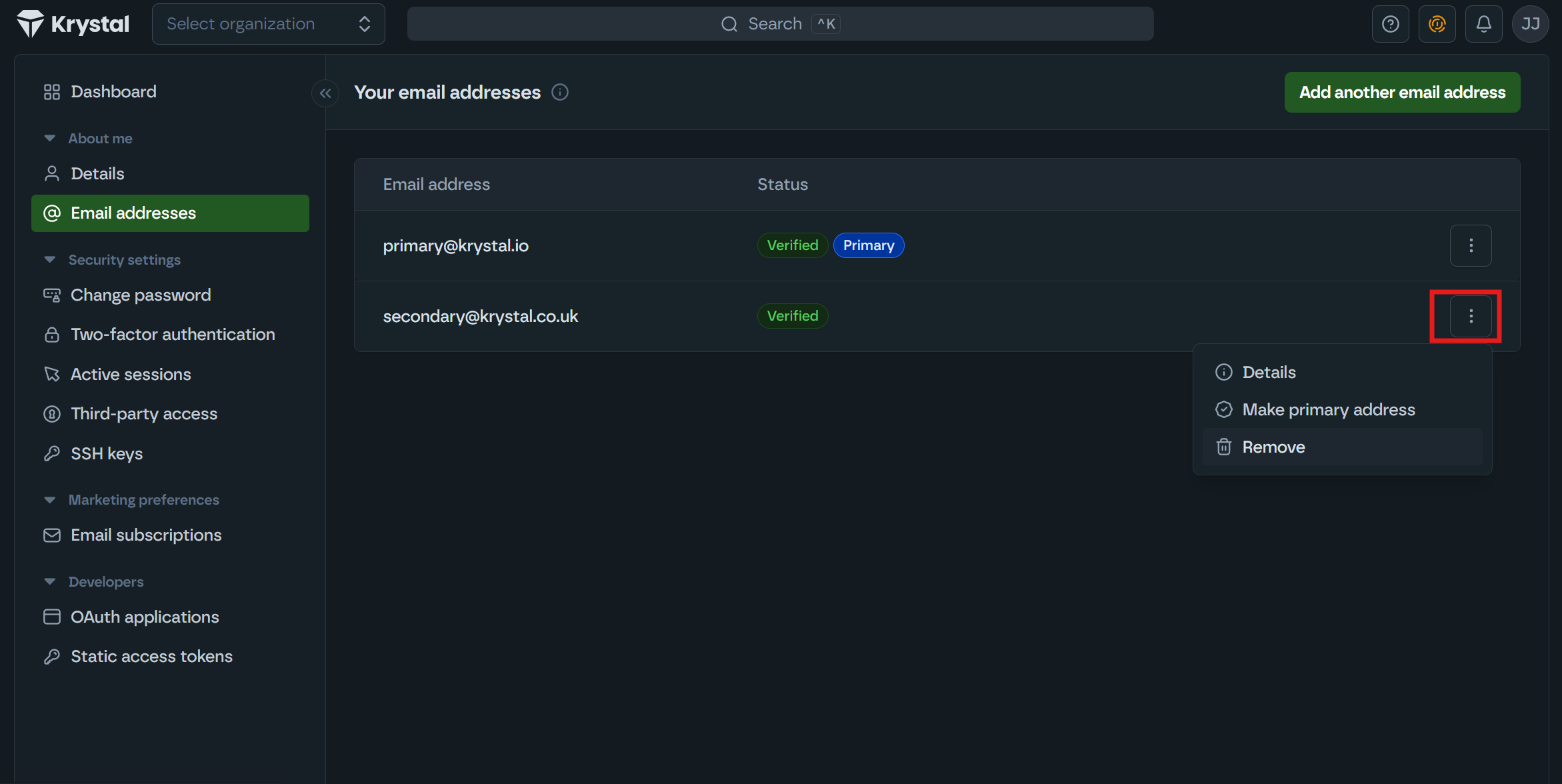Select Details in the context menu
This screenshot has width=1562, height=784.
pos(1269,372)
